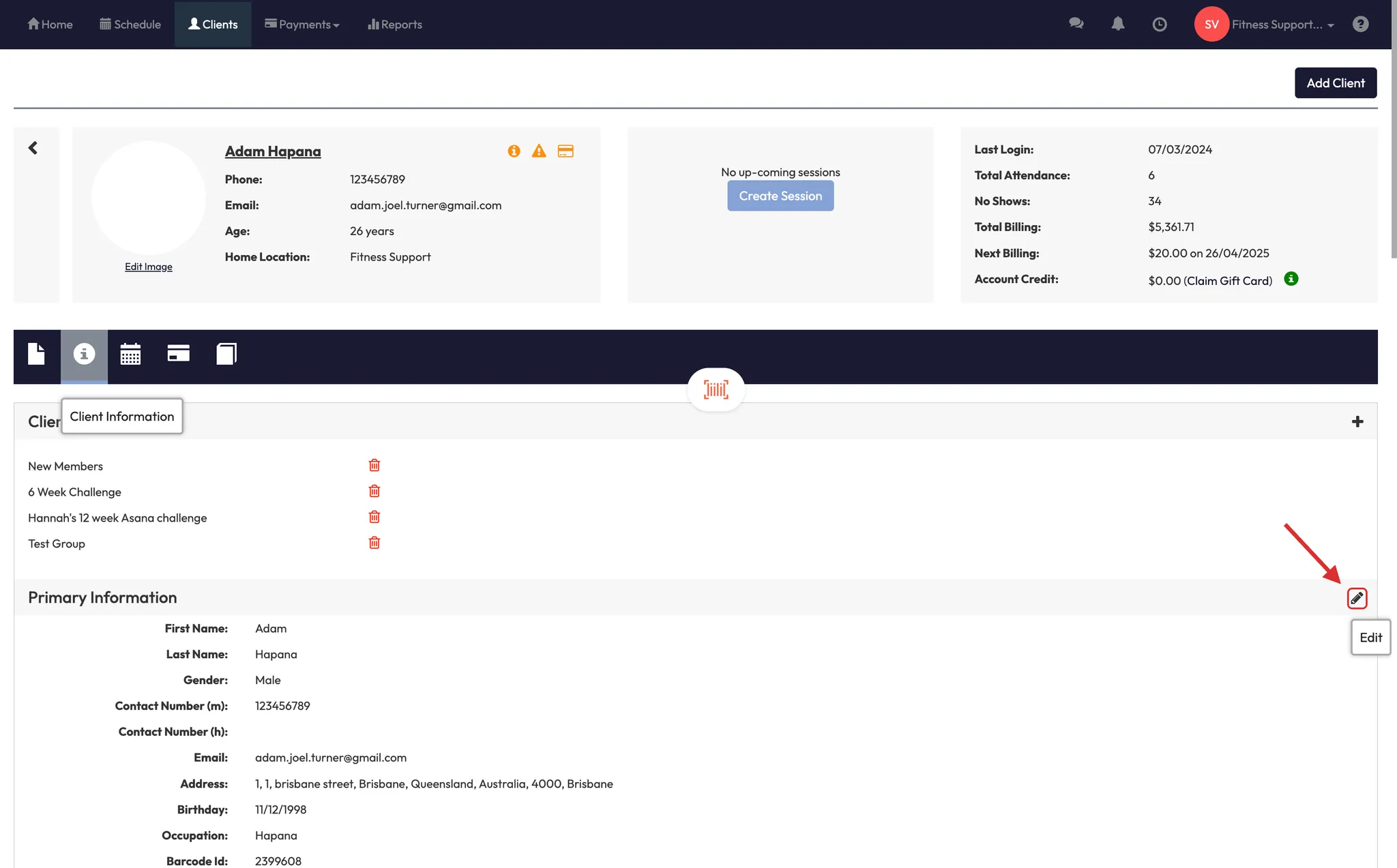
Task: Remove the 6 Week Challenge group
Action: (374, 491)
